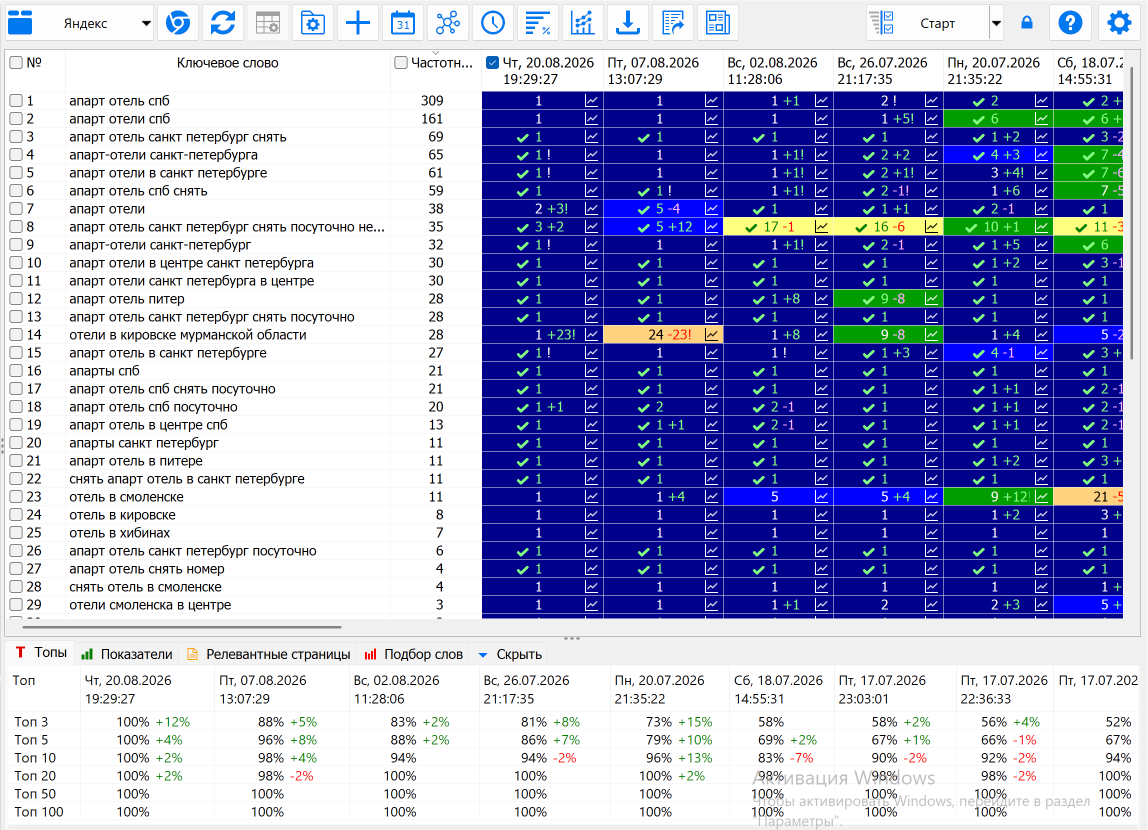Uncheck the Чт, 20.08.2026 column checkbox
Viewport: 1148px width, 830px height.
[493, 63]
